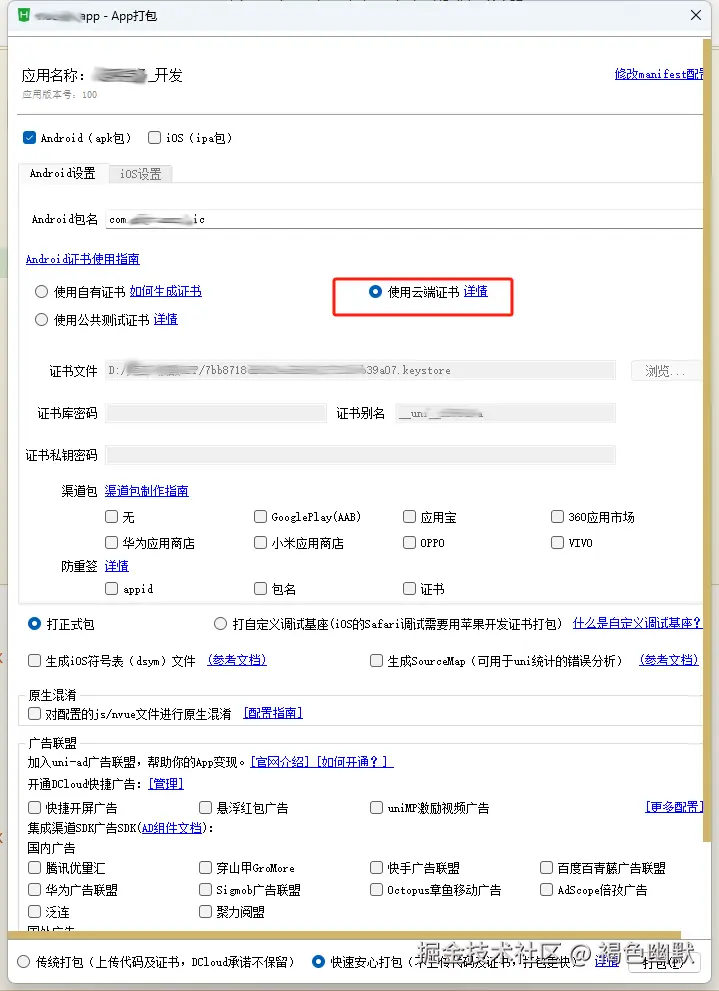Check the 悬浮红包广告 checkbox
This screenshot has height=991, width=719.
click(205, 808)
